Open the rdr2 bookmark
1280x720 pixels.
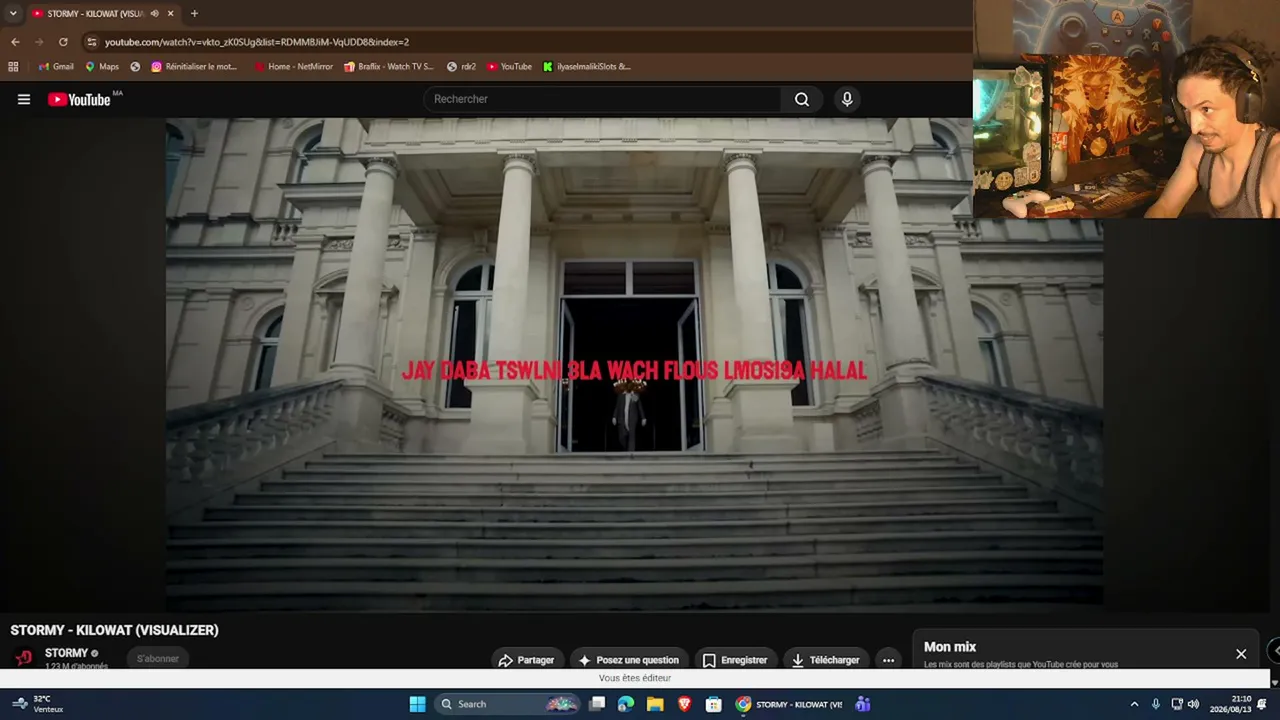(461, 67)
